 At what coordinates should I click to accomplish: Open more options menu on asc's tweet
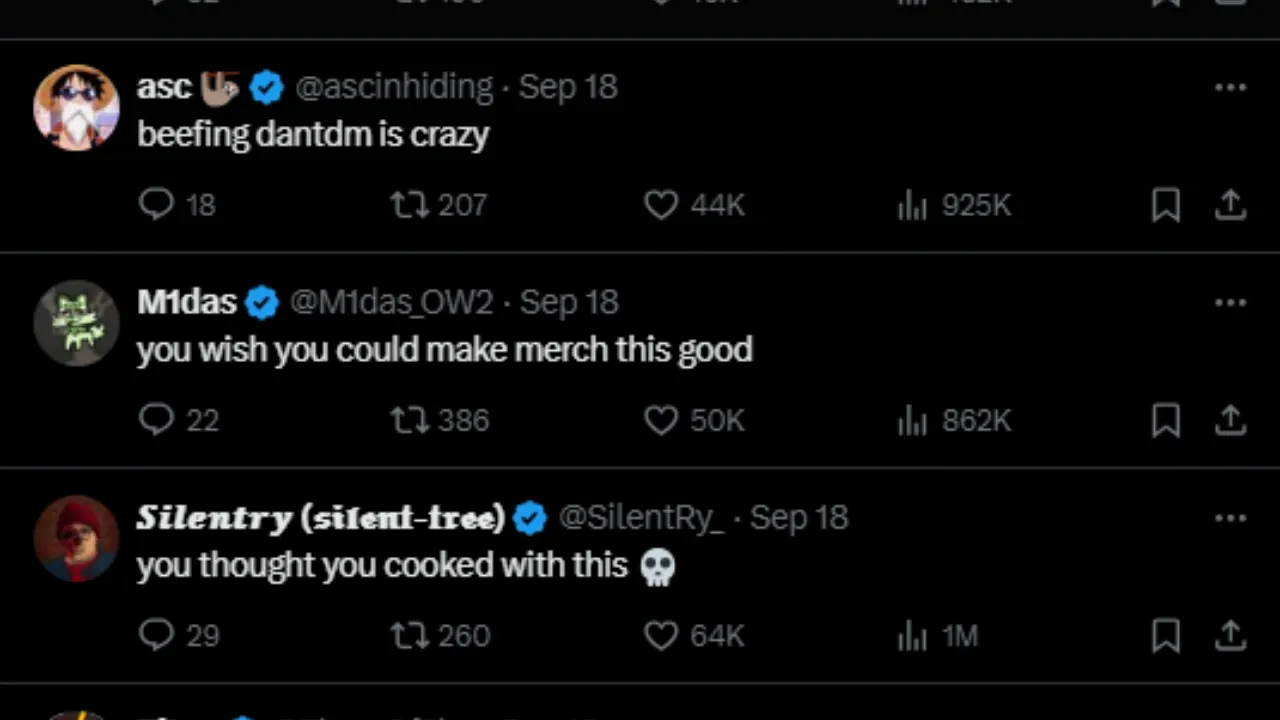[x=1230, y=87]
